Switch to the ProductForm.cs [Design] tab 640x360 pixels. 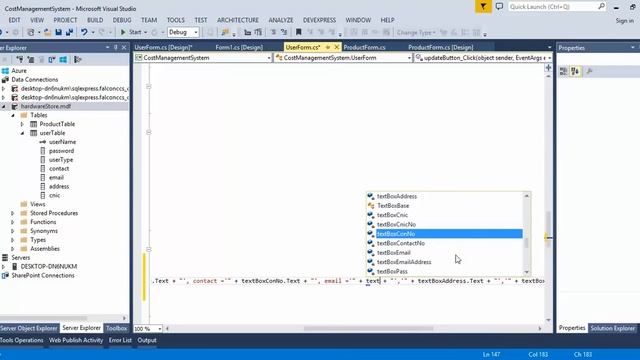[x=441, y=47]
